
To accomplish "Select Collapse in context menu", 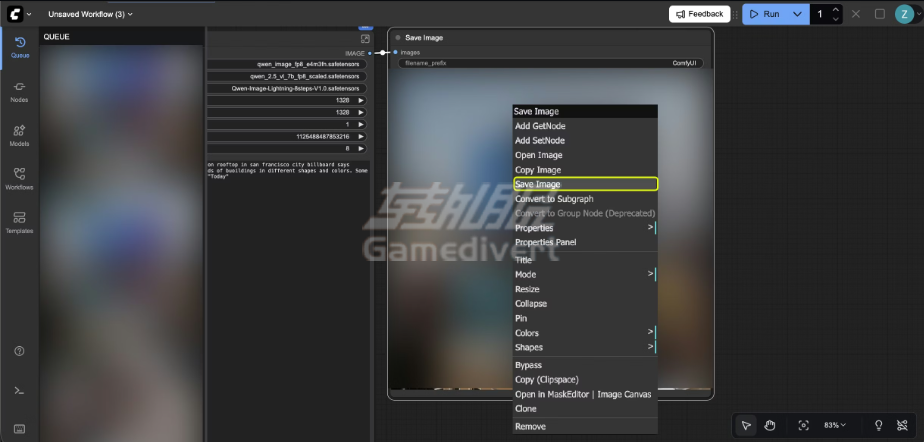I will click(x=585, y=304).
